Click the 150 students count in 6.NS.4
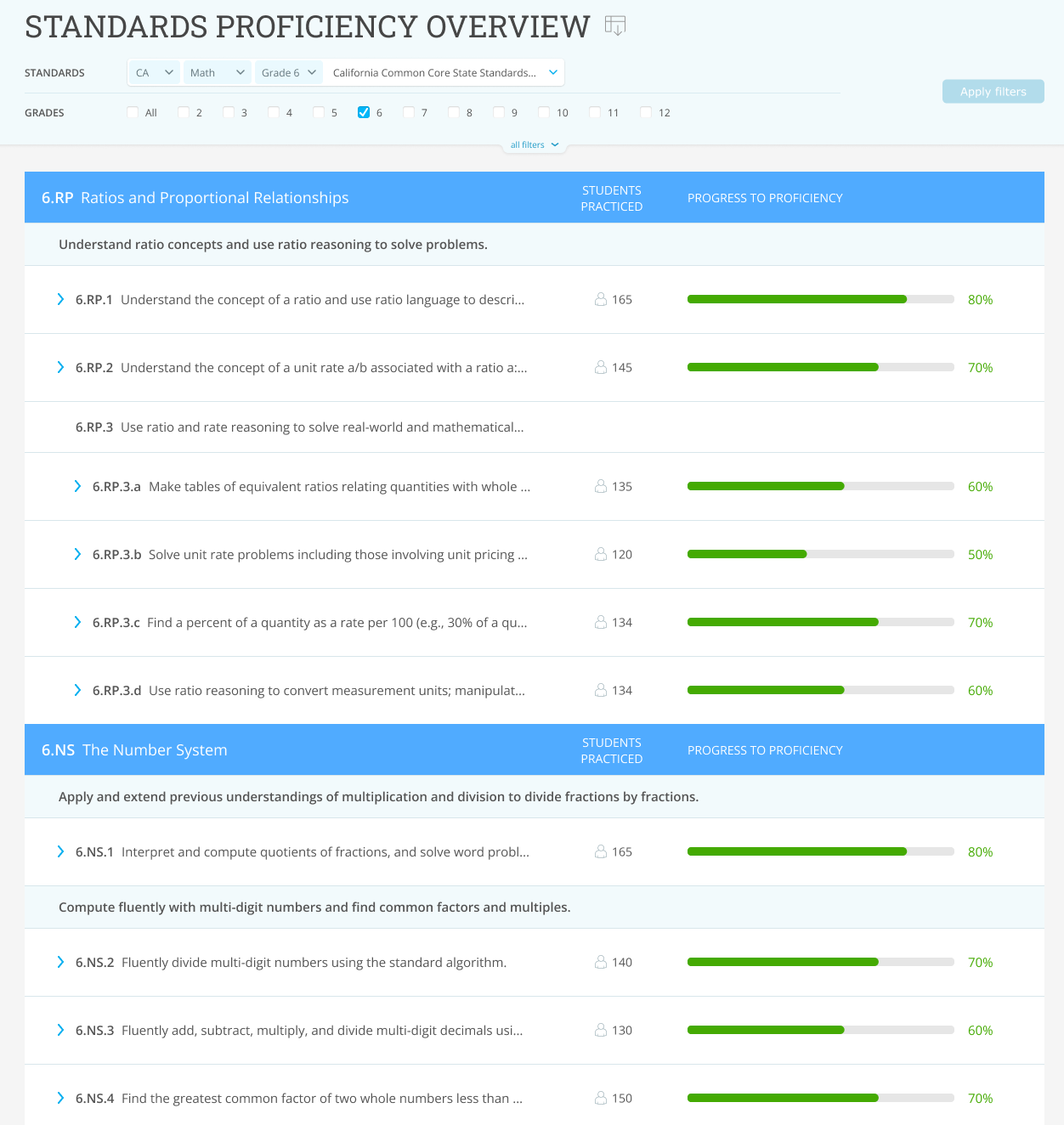This screenshot has height=1125, width=1064. pyautogui.click(x=622, y=1098)
